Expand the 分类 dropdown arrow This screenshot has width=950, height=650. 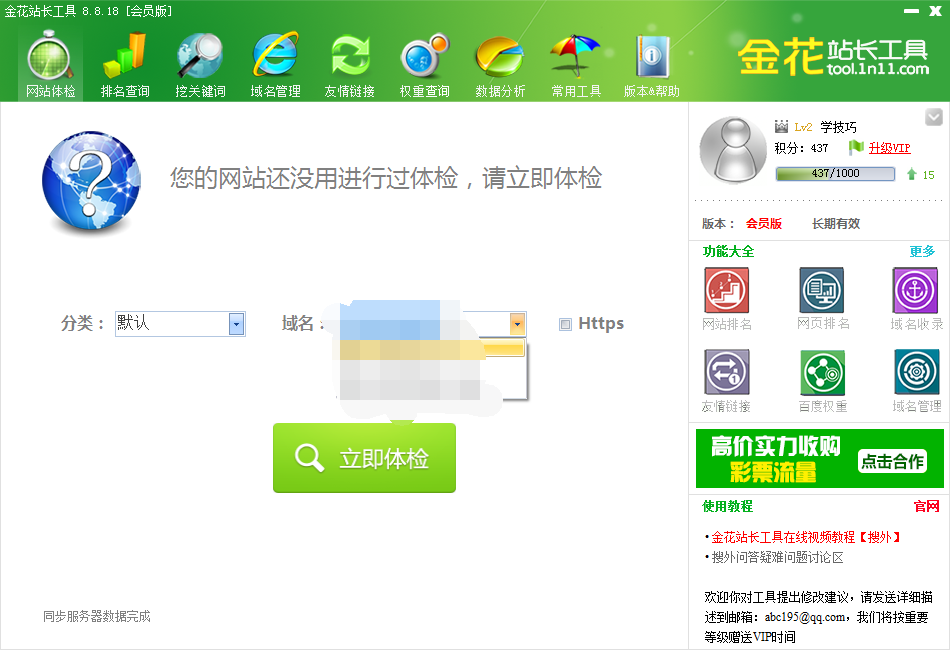coord(236,324)
